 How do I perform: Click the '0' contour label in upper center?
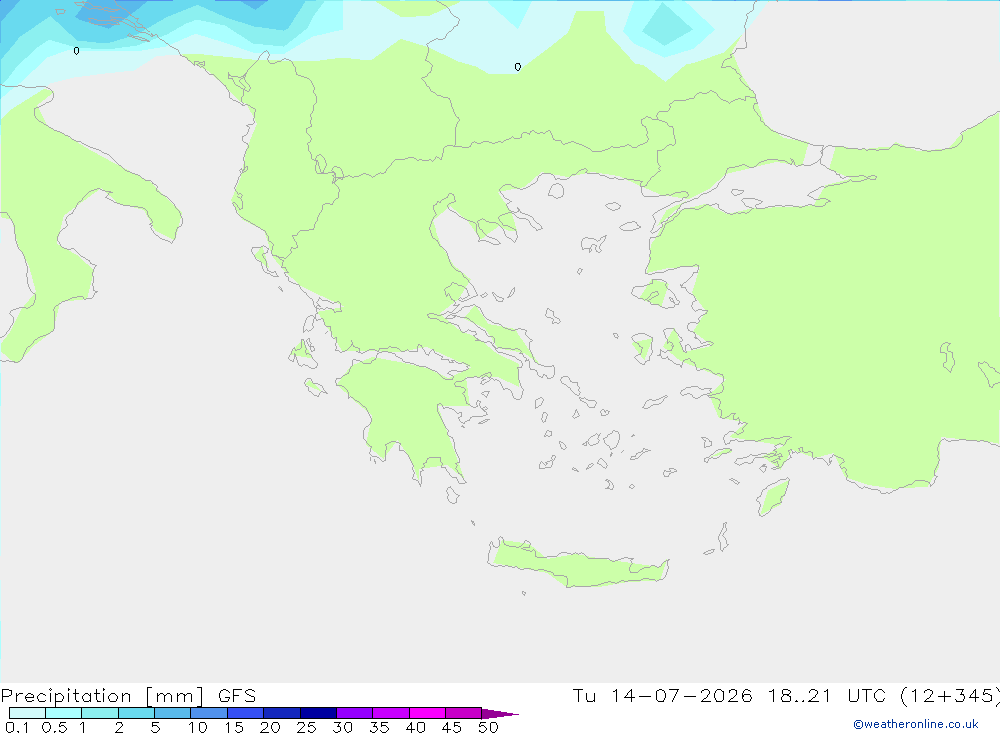tap(517, 67)
